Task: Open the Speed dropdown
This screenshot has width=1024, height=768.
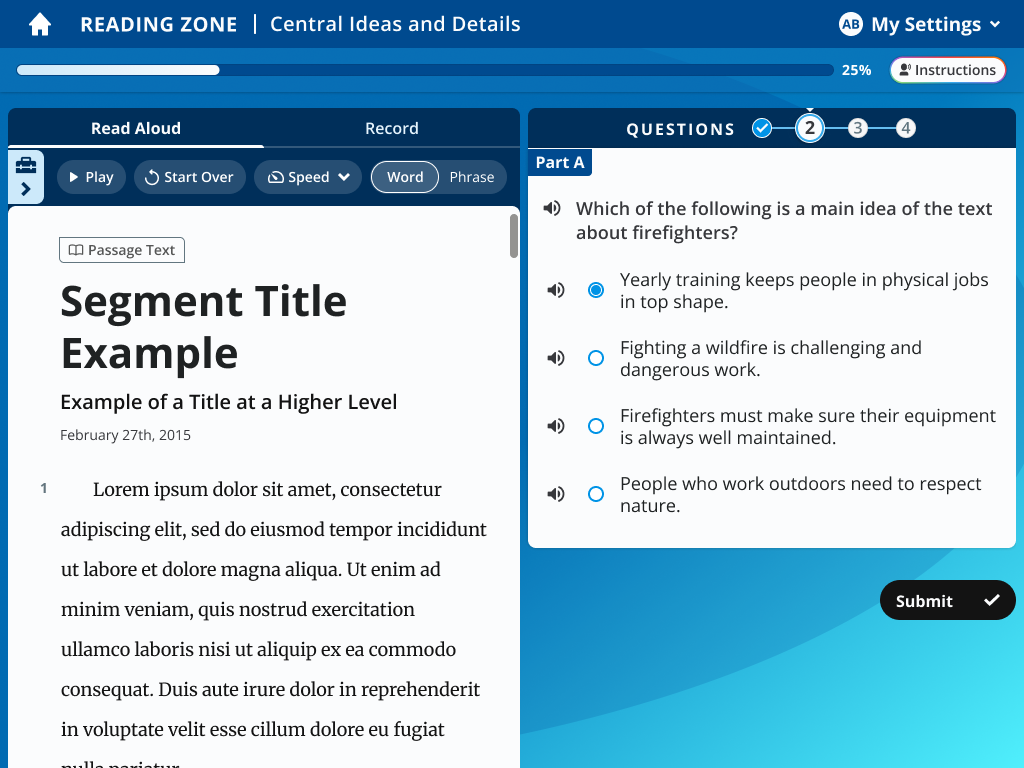Action: [x=308, y=177]
